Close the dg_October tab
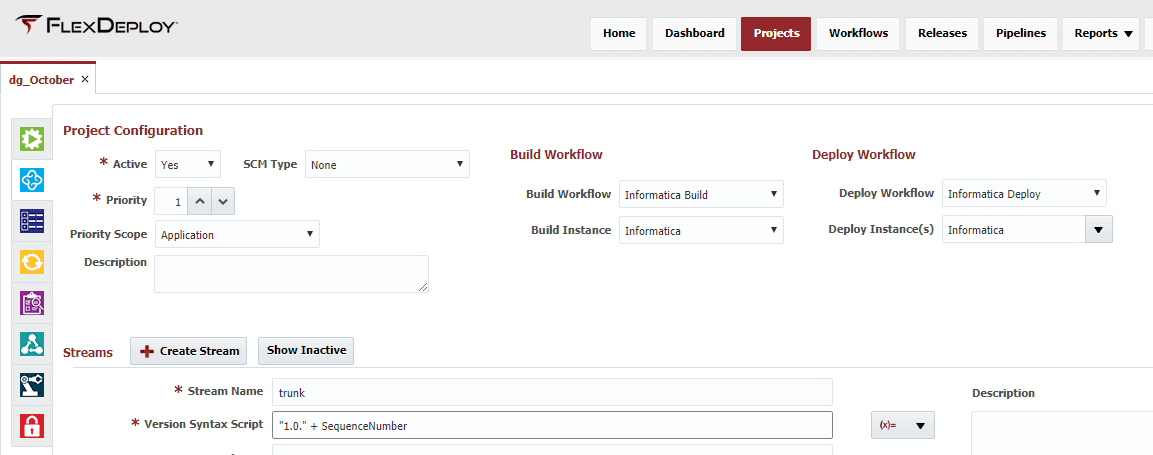 click(85, 79)
